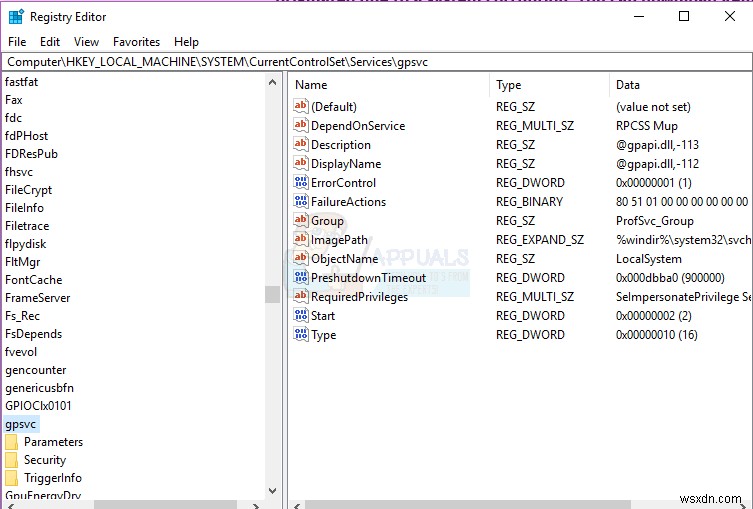753x509 pixels.
Task: Click the DisplayName value icon
Action: [301, 163]
